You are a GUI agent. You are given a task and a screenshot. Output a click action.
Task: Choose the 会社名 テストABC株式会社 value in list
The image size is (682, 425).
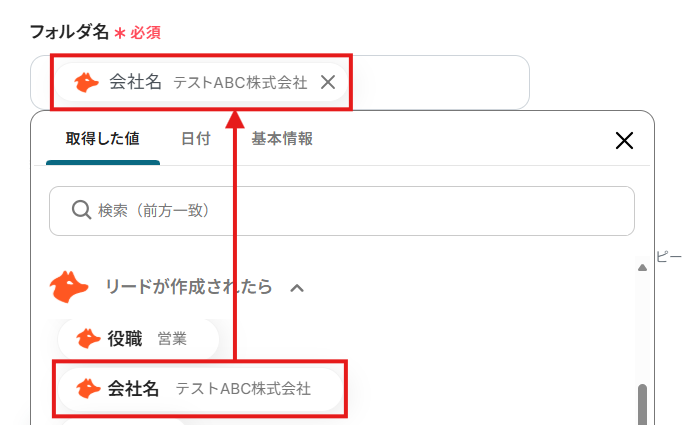[x=201, y=389]
